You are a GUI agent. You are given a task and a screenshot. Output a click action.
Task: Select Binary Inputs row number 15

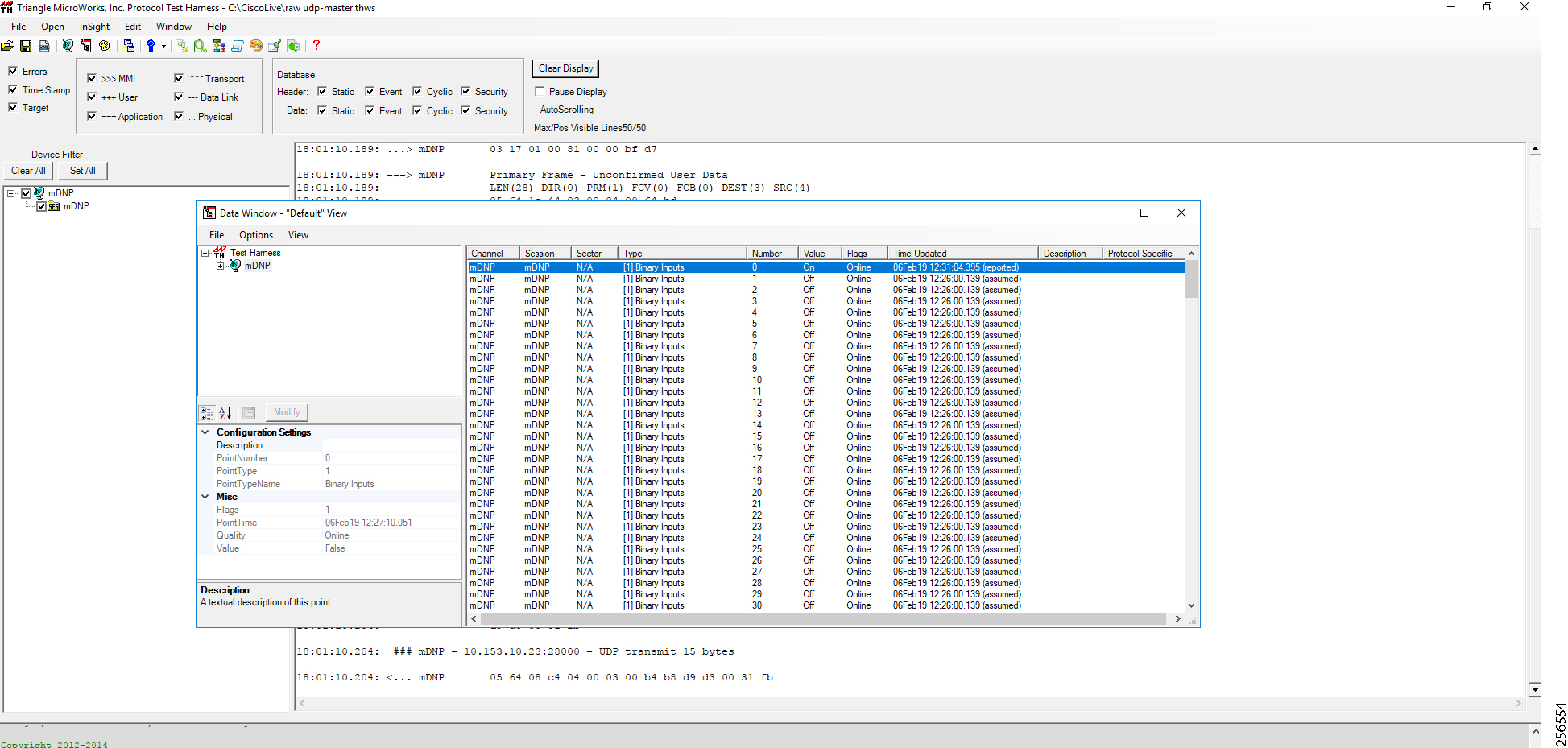click(826, 436)
